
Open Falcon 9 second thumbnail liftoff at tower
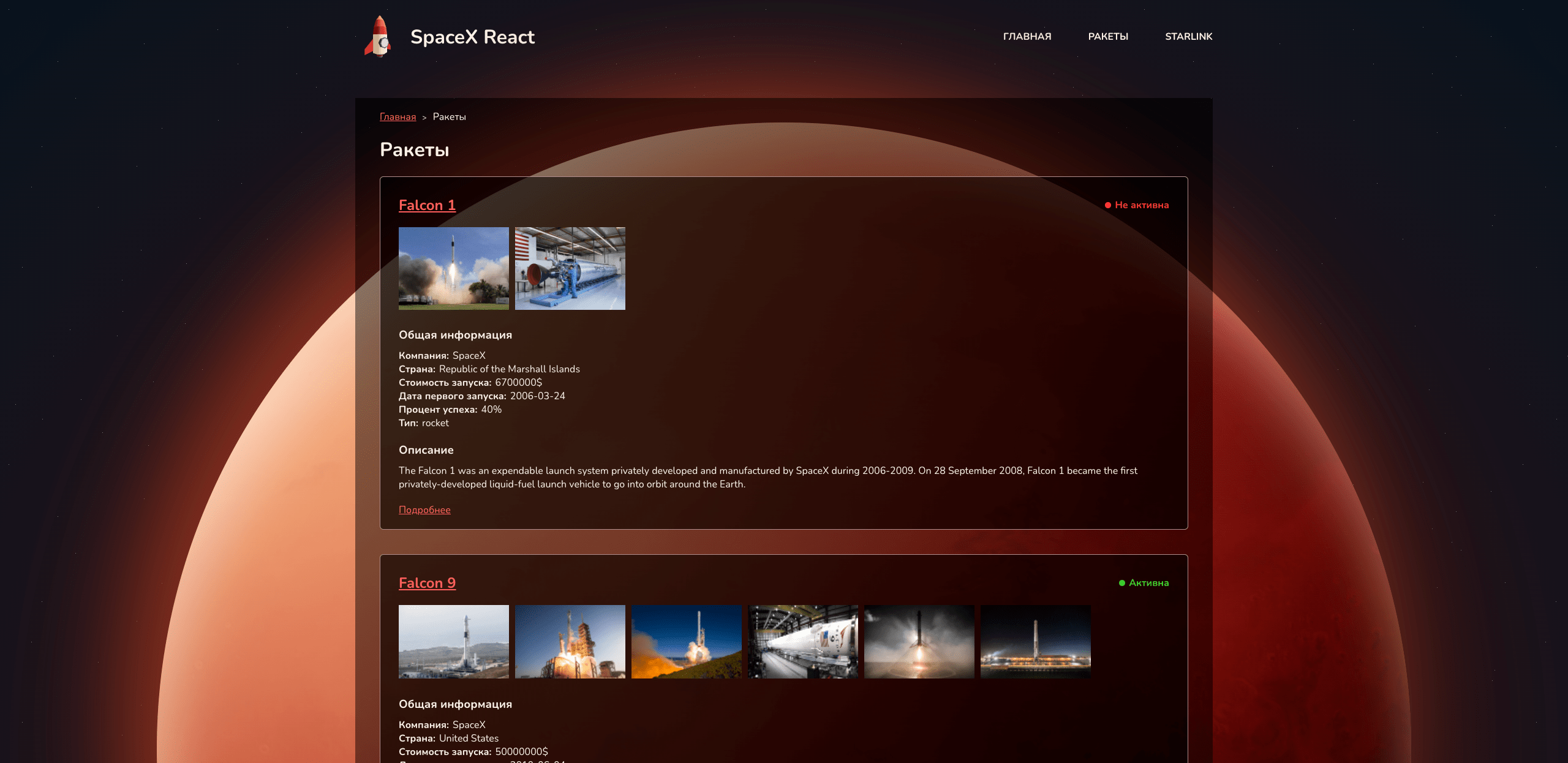(570, 642)
